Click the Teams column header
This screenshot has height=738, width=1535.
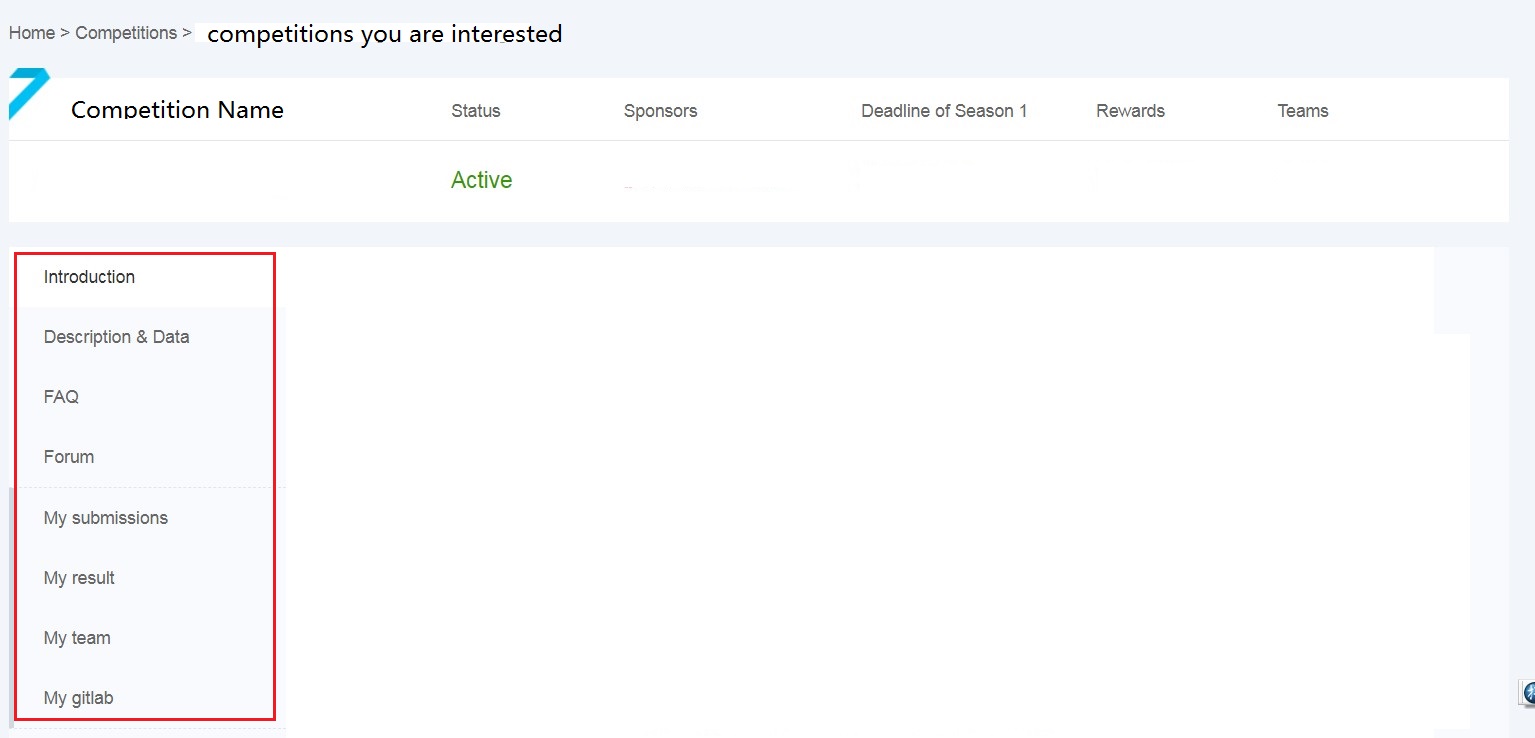click(1303, 111)
